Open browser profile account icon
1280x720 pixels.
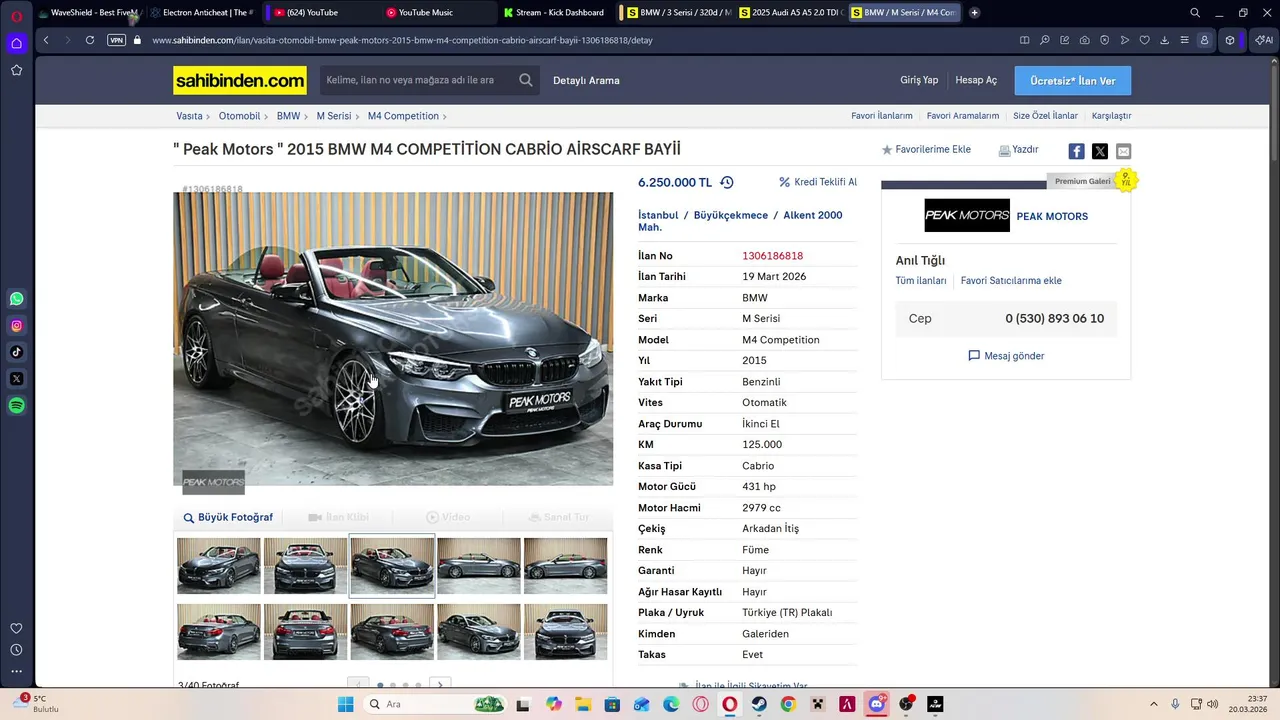(x=1204, y=40)
